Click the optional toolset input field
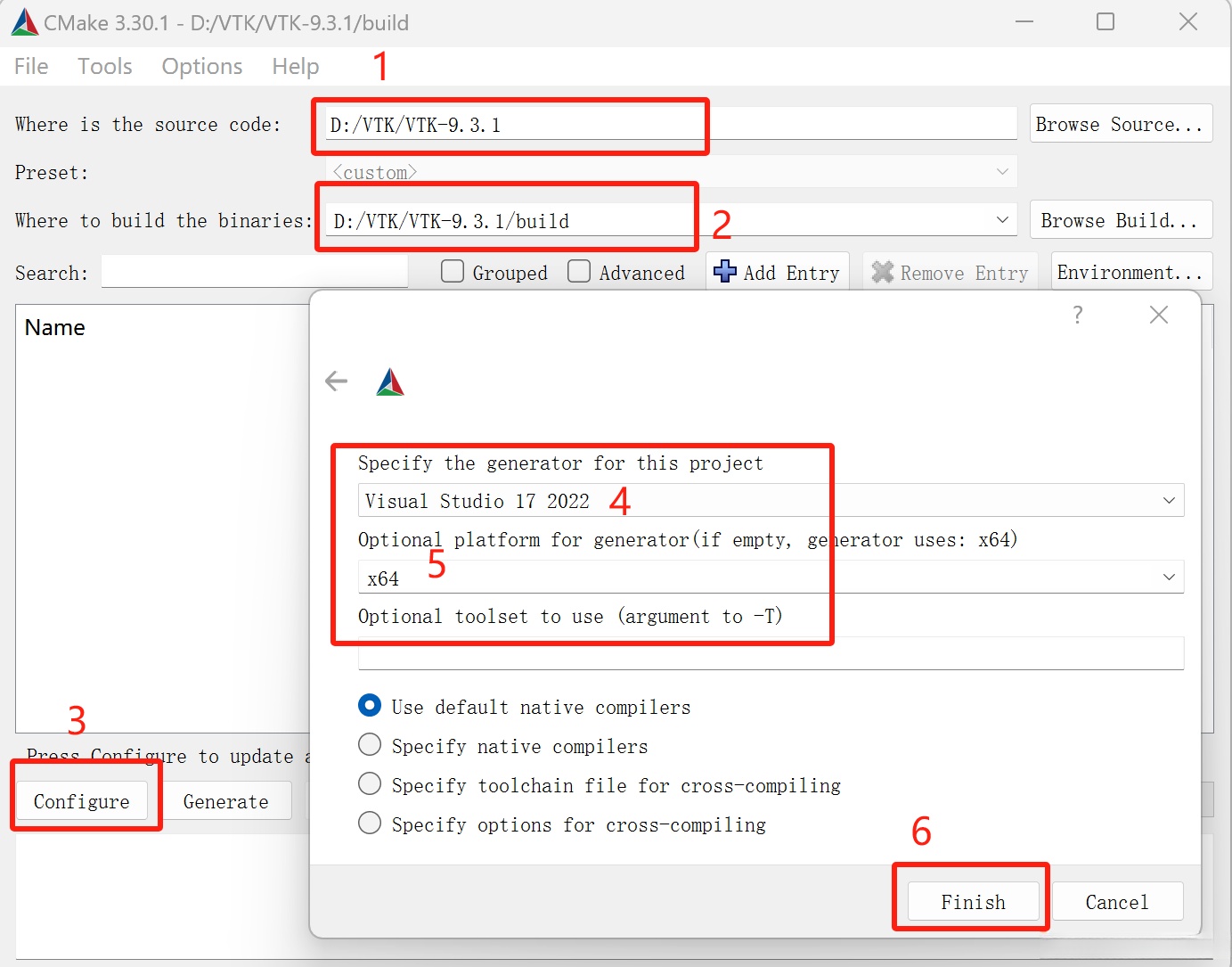This screenshot has width=1232, height=967. point(771,653)
